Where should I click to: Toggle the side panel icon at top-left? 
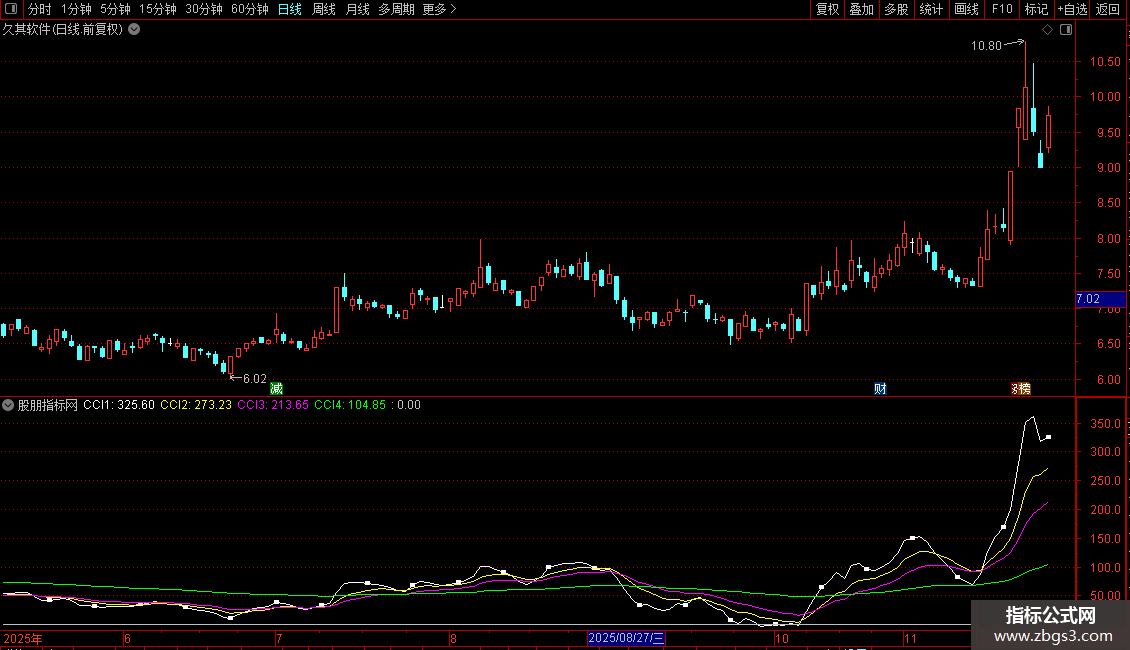[x=11, y=9]
